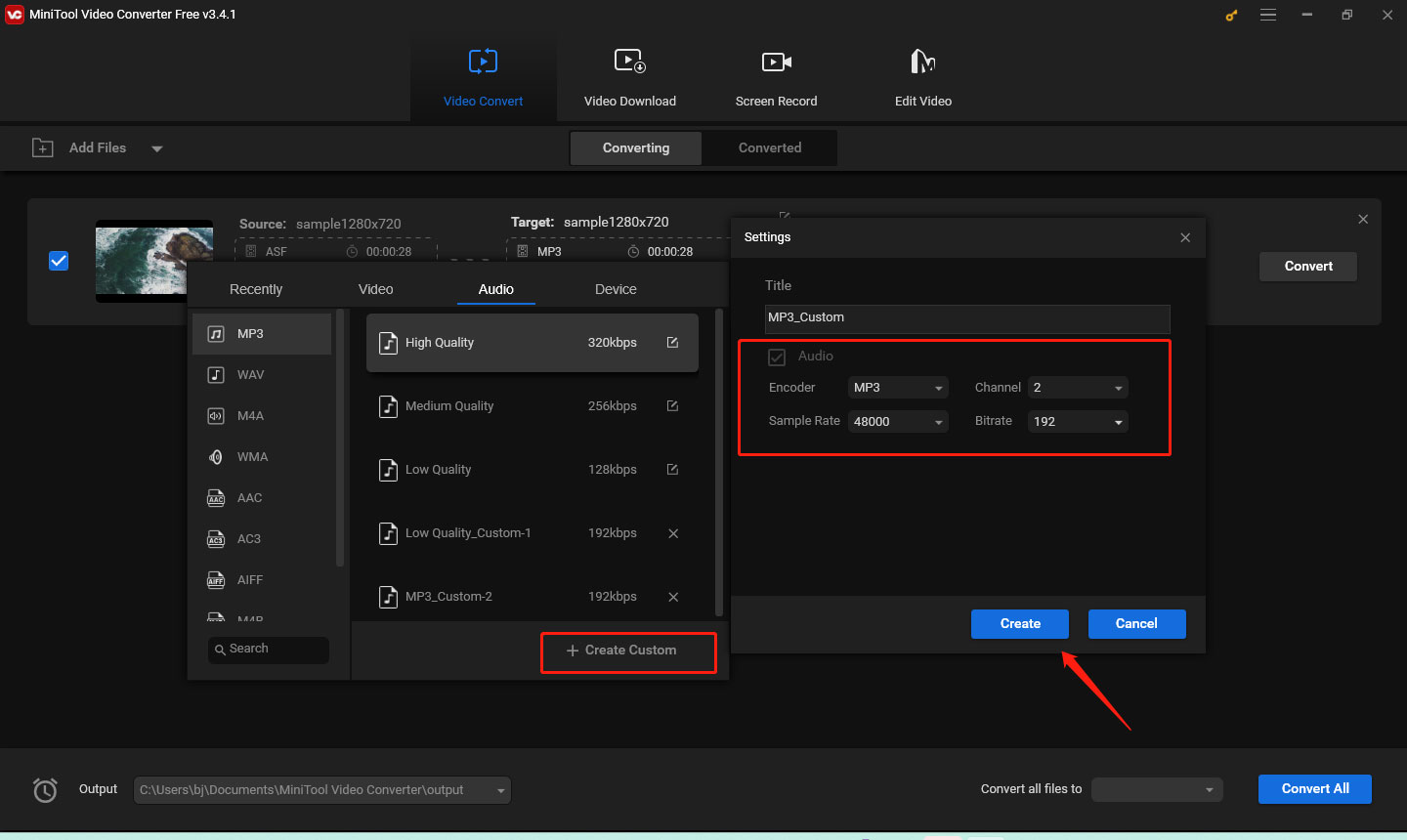Click the Add Files plus icon
Image resolution: width=1407 pixels, height=840 pixels.
click(x=43, y=148)
